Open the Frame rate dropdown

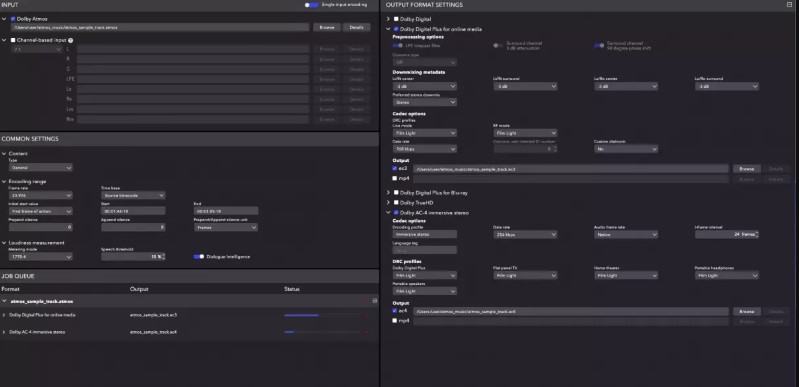(40, 195)
